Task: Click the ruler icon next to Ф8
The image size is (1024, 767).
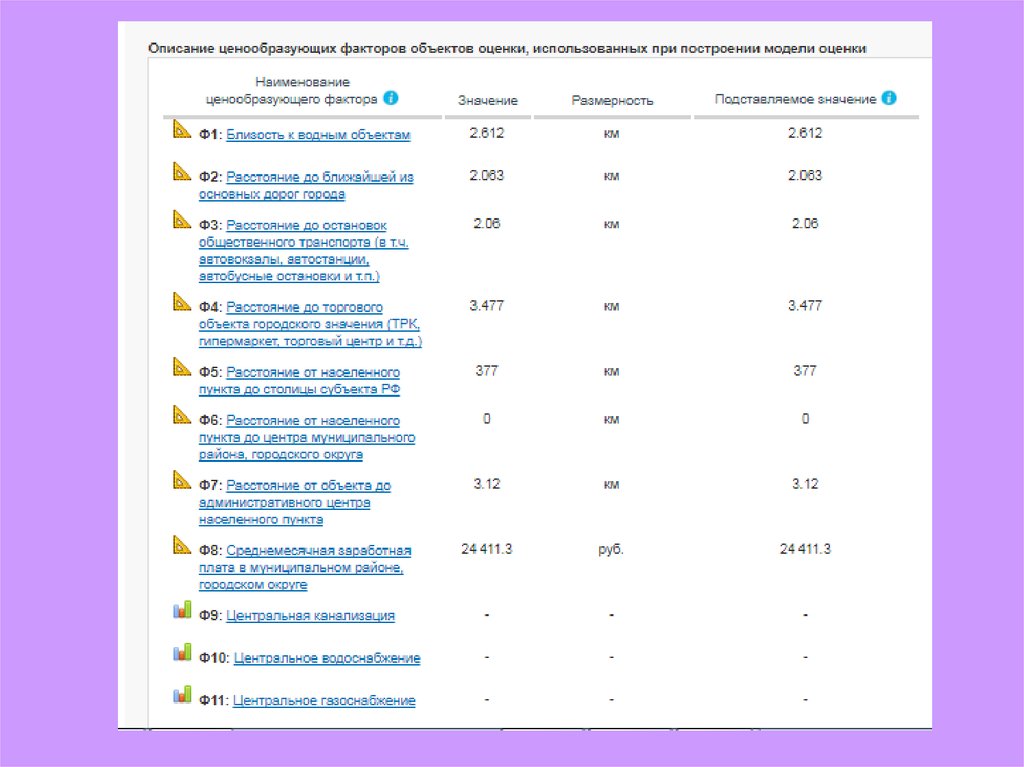Action: click(x=181, y=546)
